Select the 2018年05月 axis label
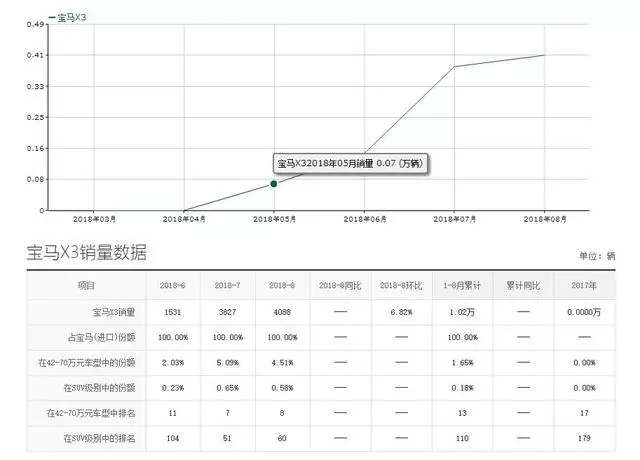 (x=274, y=219)
